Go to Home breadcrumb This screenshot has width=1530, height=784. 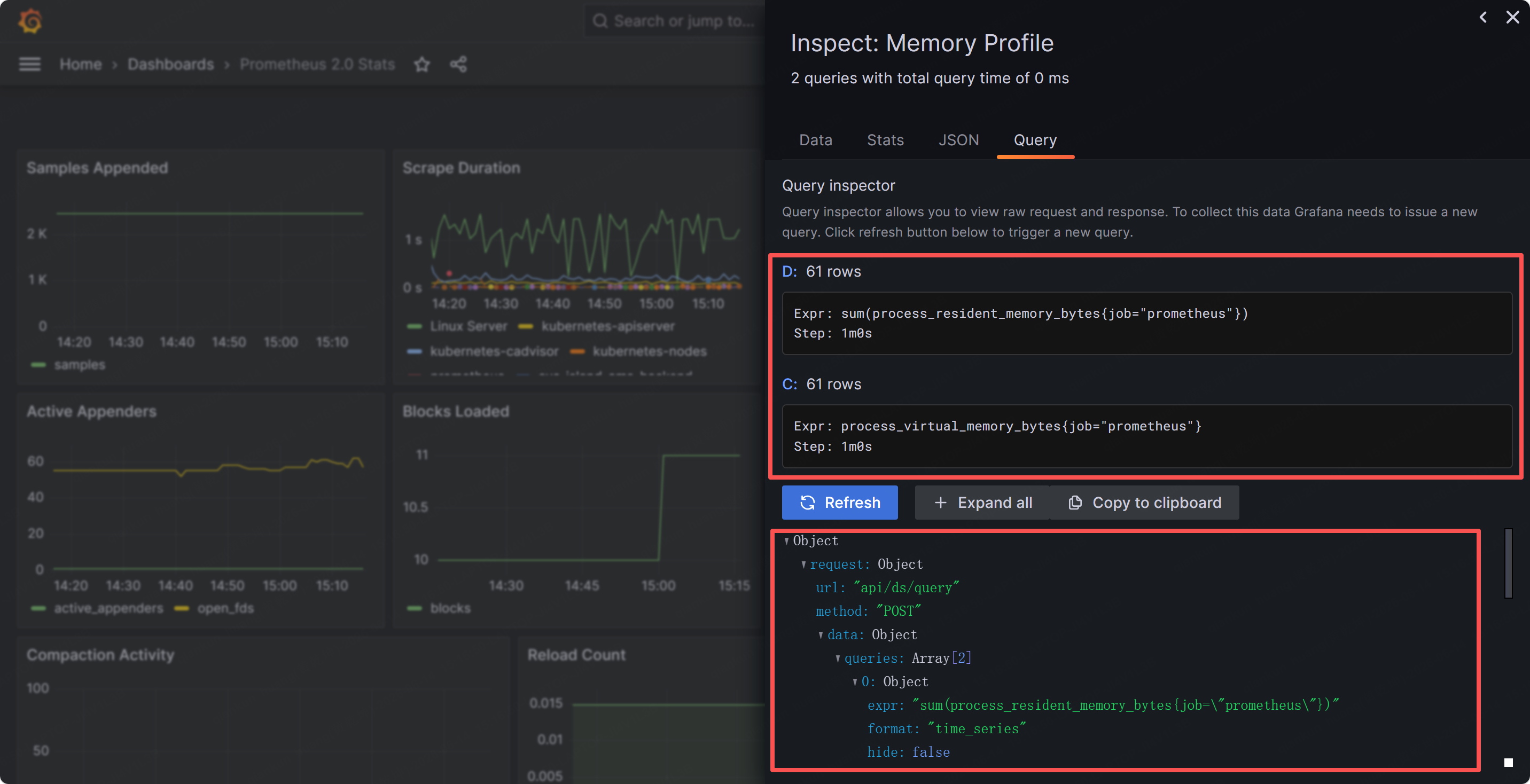(x=81, y=64)
